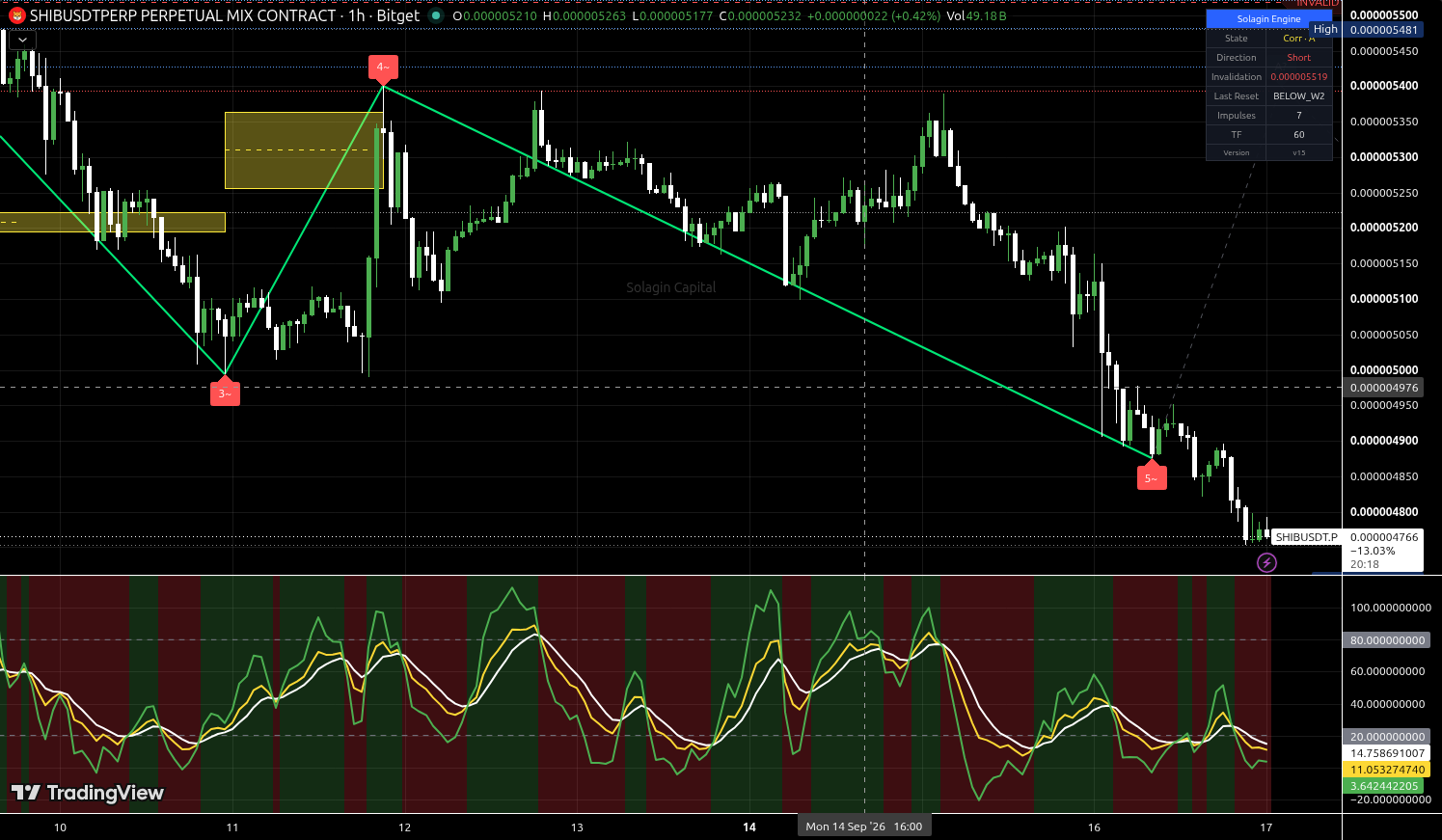Select the red wave marker labeled 5~

pos(1152,476)
